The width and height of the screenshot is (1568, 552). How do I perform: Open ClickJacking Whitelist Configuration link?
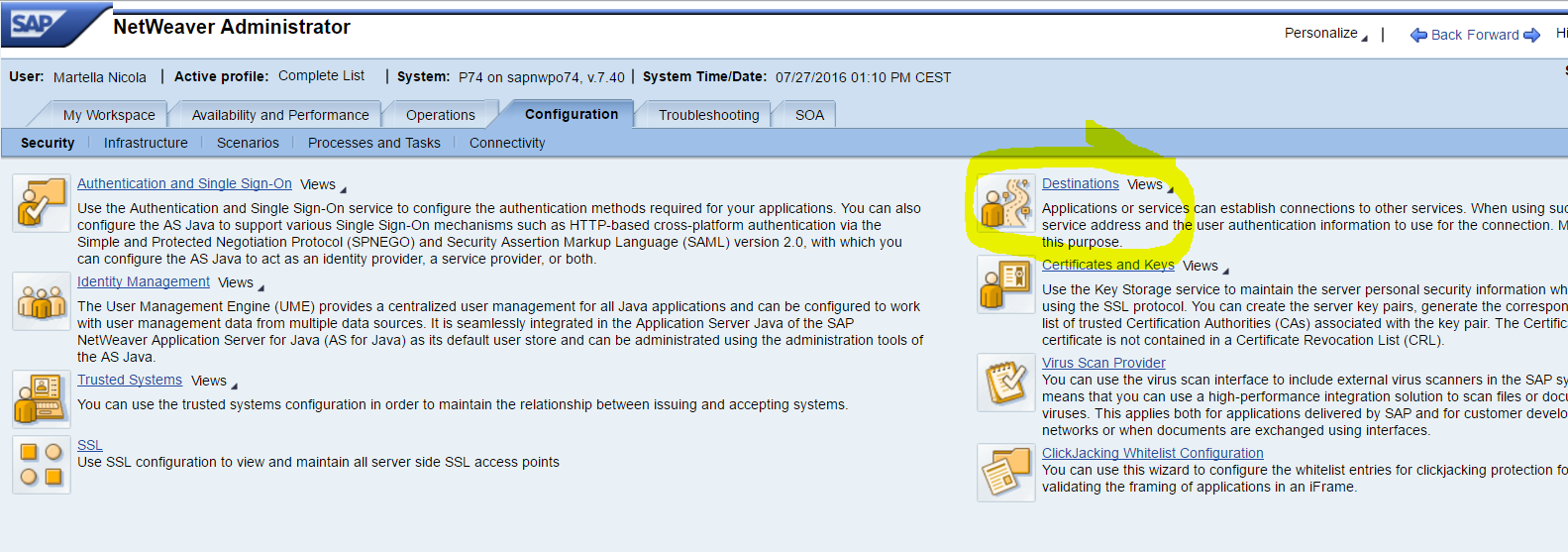tap(1153, 453)
